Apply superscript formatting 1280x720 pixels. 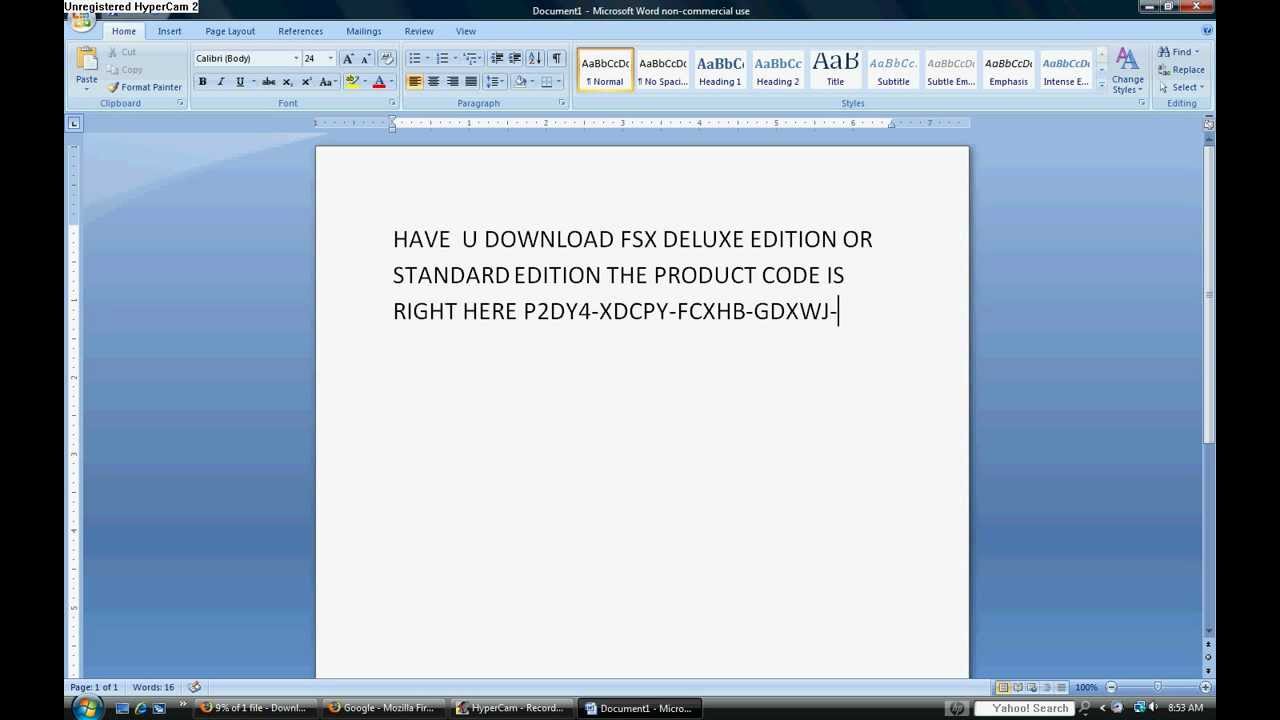click(306, 82)
